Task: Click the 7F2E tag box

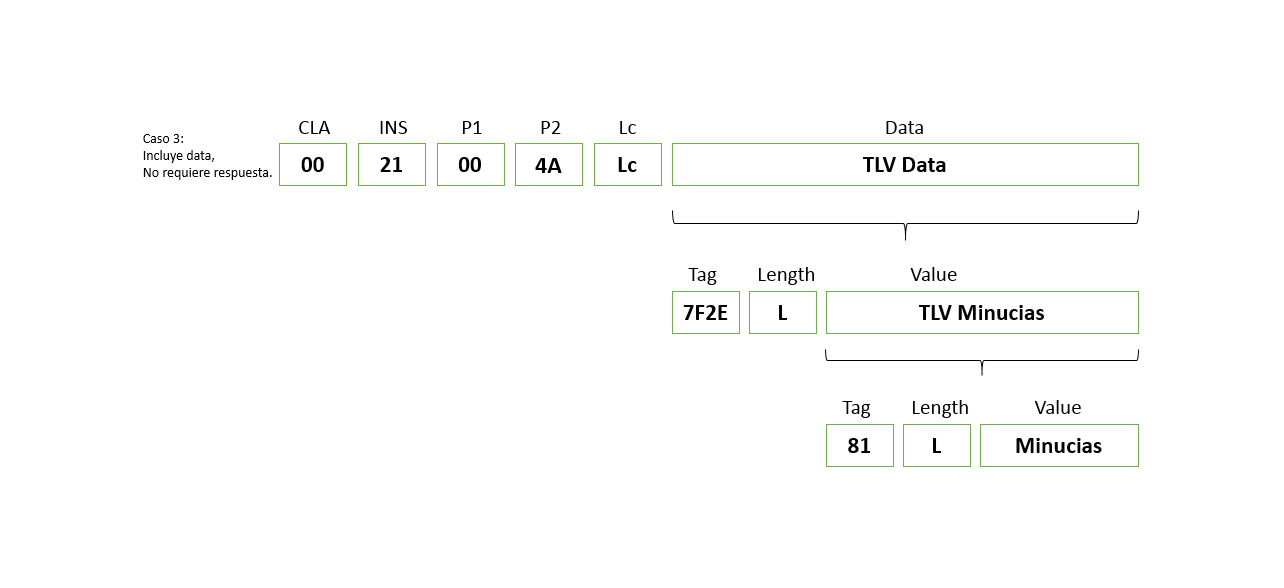Action: (705, 313)
